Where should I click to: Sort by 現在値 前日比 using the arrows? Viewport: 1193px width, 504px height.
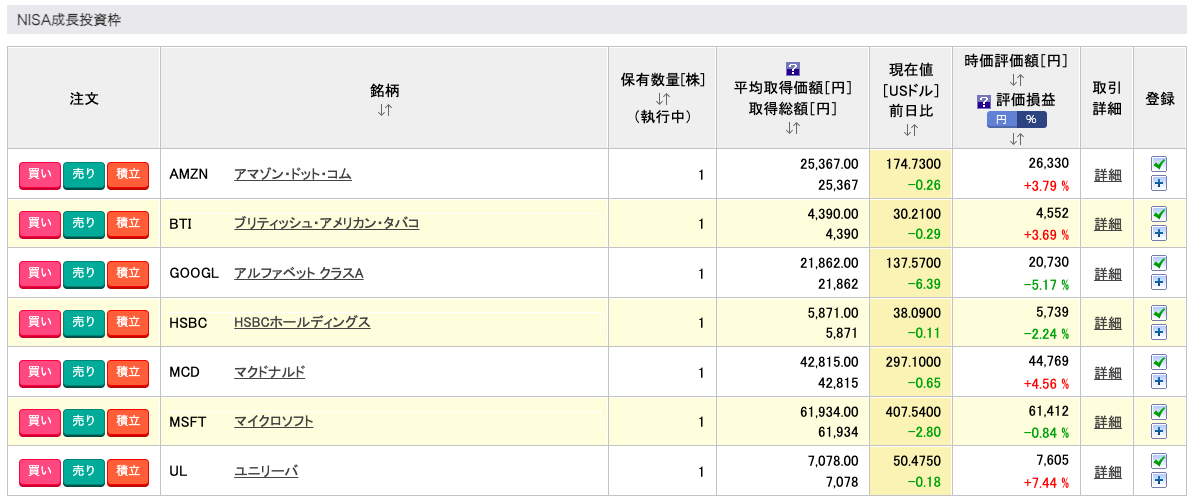click(911, 131)
